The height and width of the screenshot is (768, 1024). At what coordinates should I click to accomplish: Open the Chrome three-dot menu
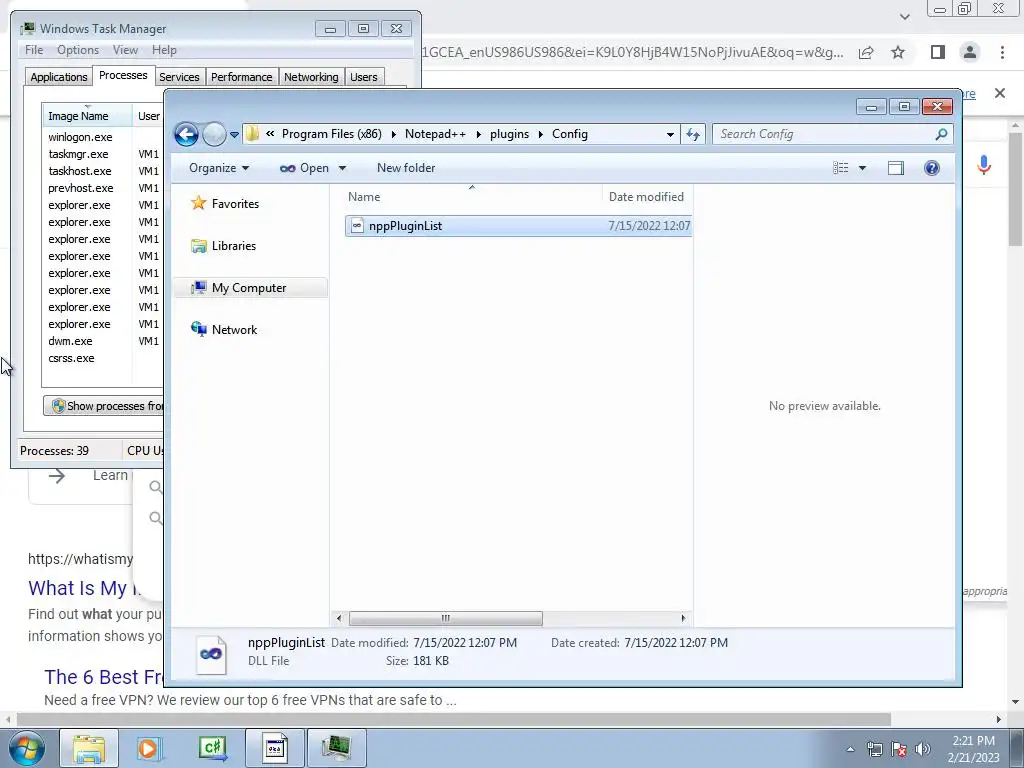(1002, 52)
